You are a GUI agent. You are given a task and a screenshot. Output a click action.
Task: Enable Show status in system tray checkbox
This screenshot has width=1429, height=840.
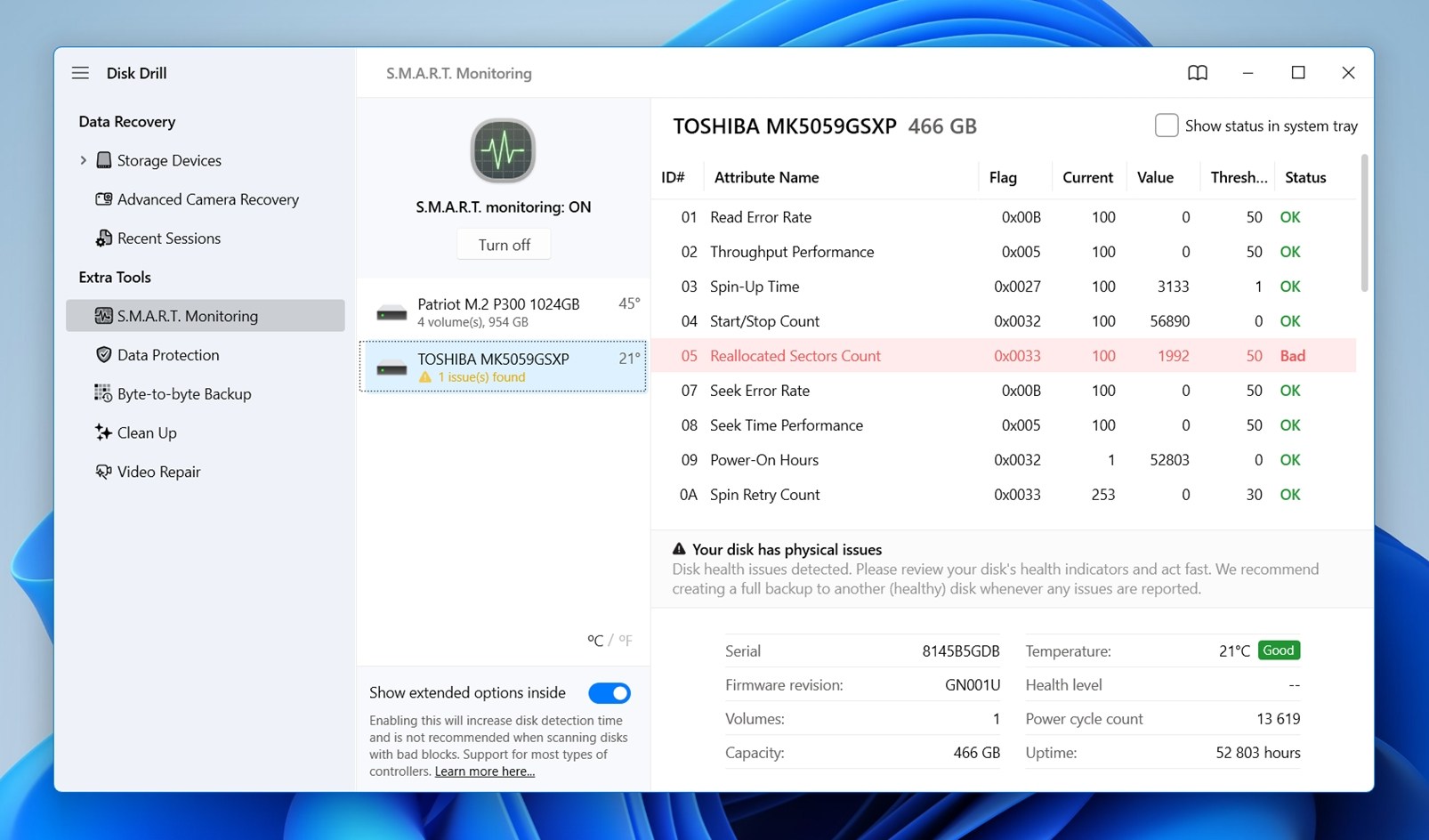(x=1167, y=125)
